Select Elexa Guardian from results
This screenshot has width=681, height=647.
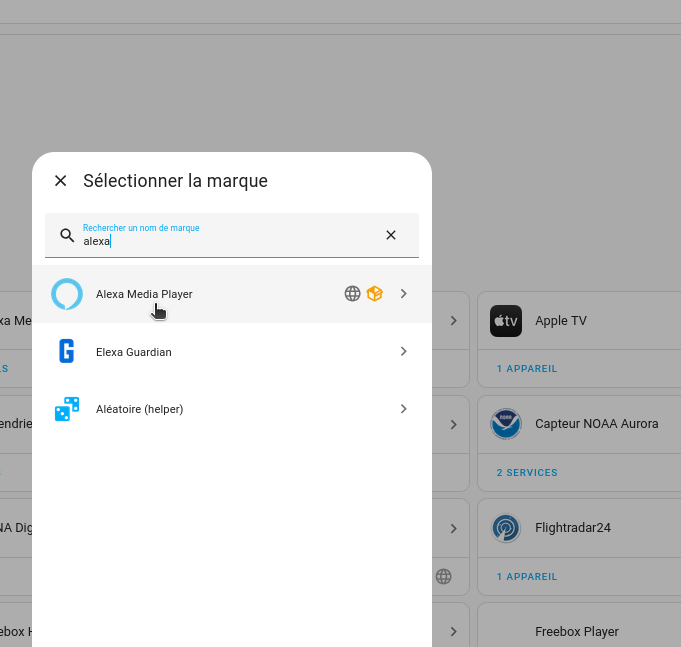click(x=232, y=351)
